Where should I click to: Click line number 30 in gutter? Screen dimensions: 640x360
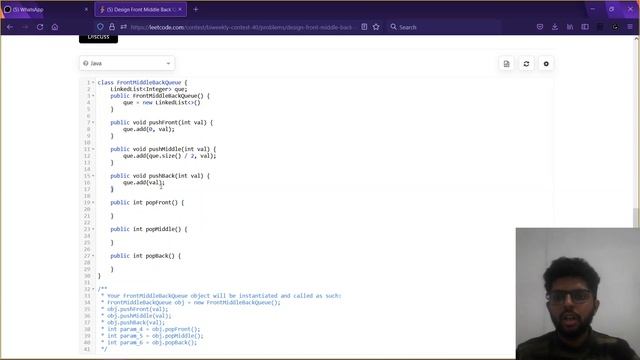coord(87,276)
